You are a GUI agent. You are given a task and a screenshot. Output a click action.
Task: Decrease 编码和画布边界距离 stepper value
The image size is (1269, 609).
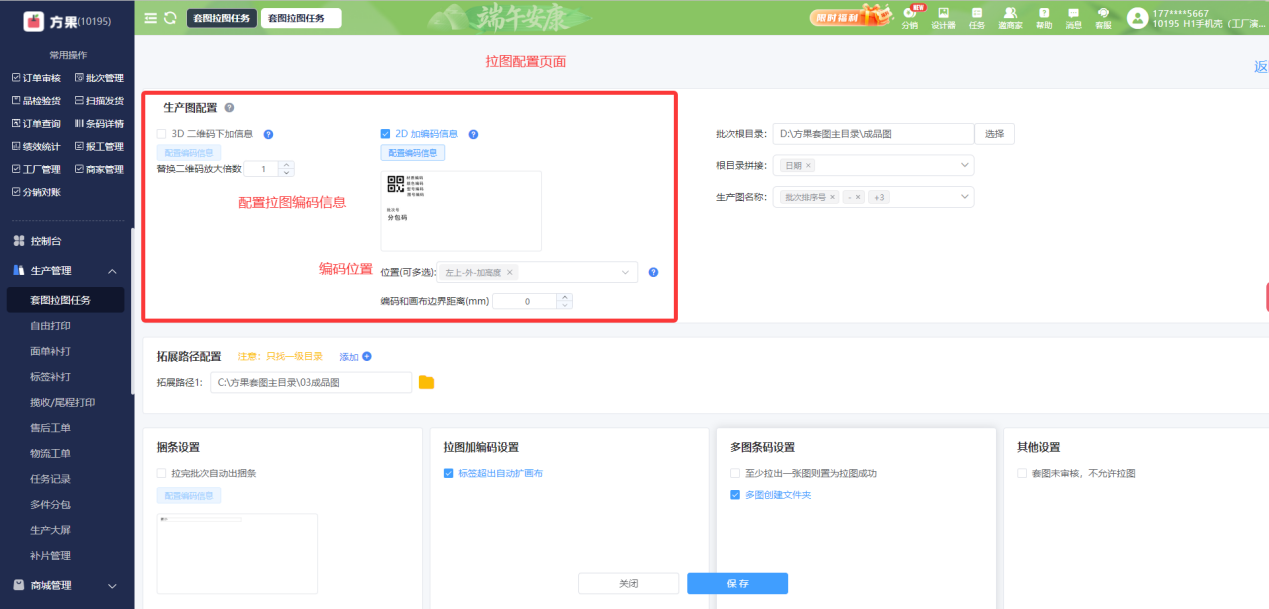[x=565, y=305]
